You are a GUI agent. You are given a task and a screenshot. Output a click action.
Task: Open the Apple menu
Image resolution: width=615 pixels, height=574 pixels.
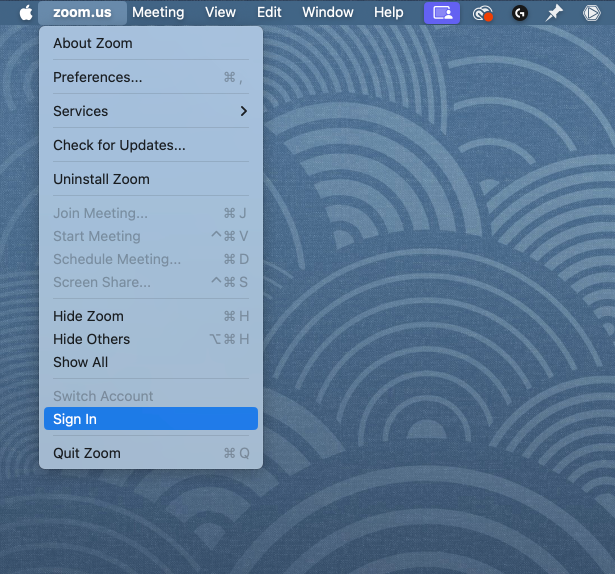pyautogui.click(x=26, y=13)
